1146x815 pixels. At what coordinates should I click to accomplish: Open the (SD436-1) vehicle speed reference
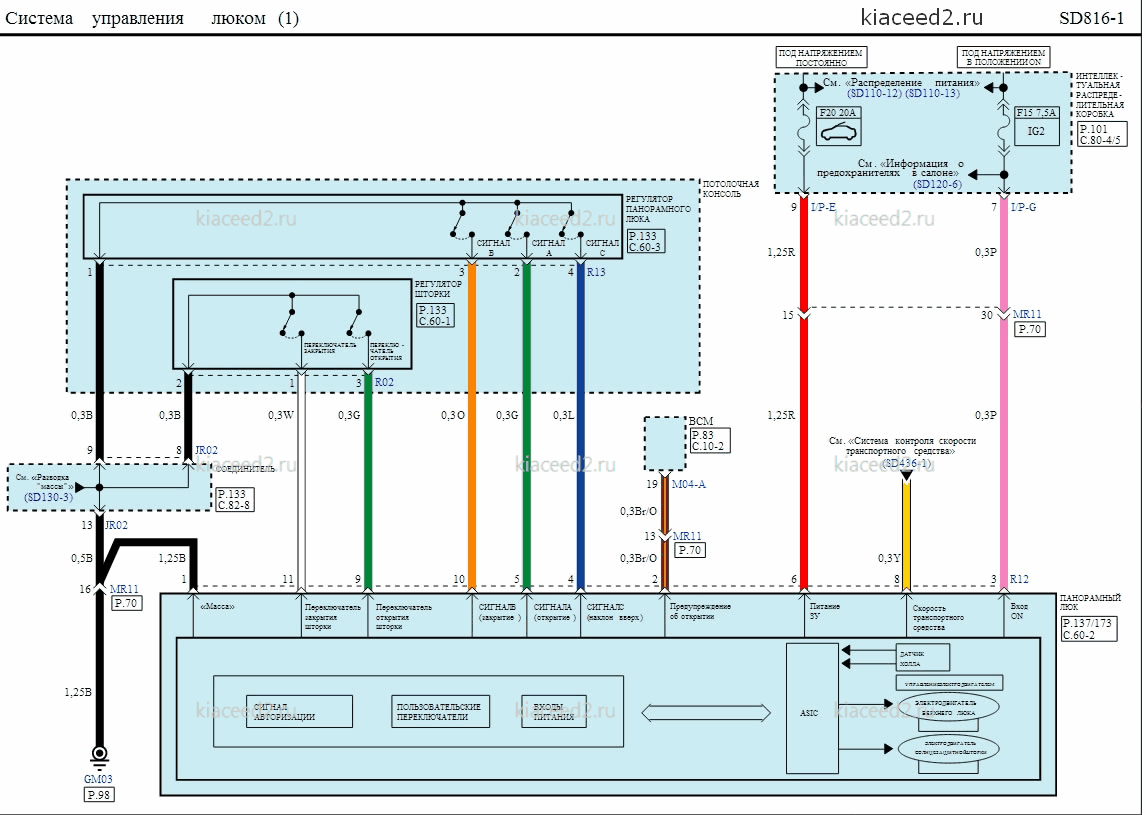coord(906,463)
